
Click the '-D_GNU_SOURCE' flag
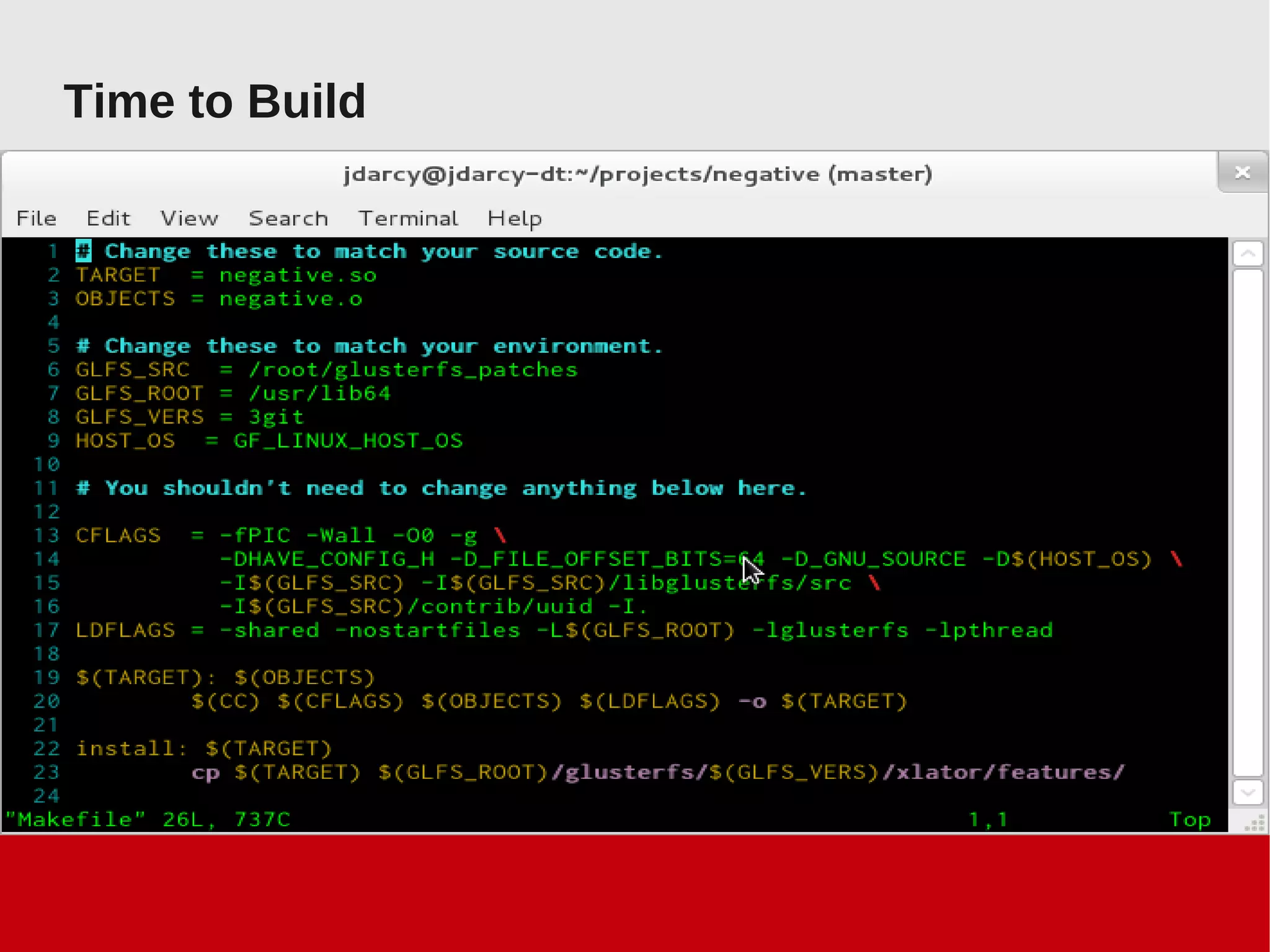tap(873, 559)
